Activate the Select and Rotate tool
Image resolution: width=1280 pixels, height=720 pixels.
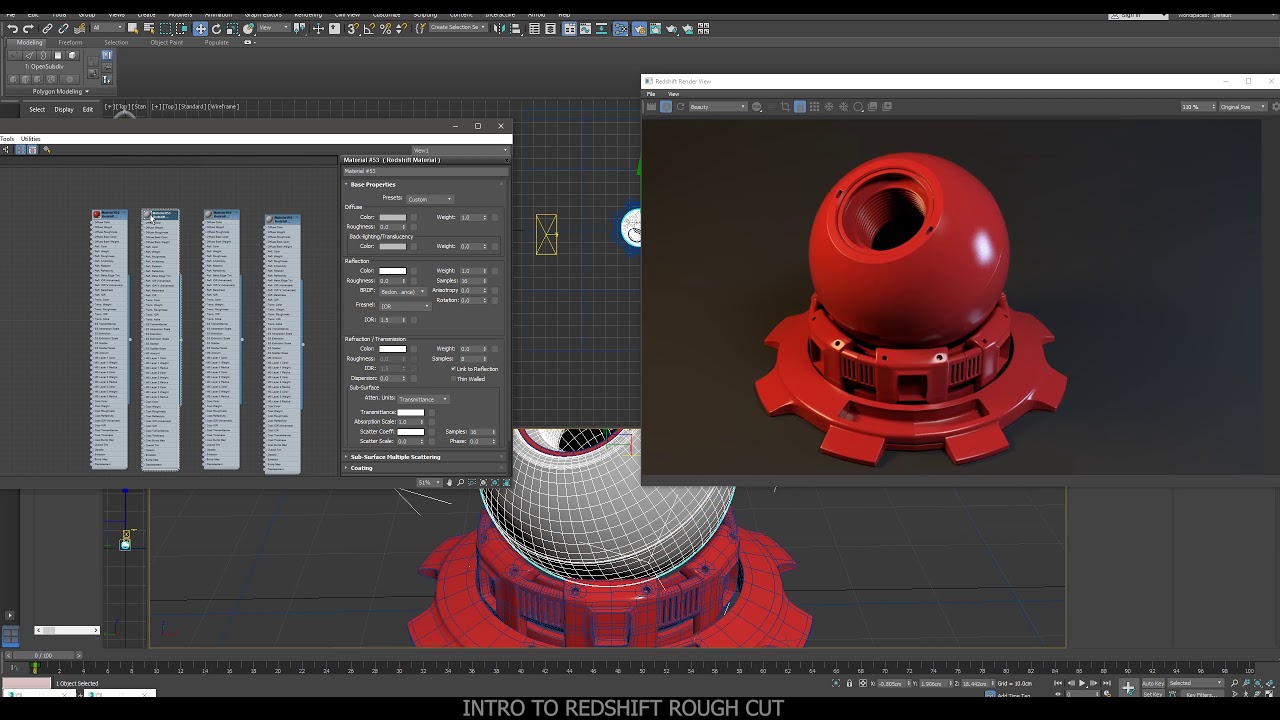tap(216, 29)
